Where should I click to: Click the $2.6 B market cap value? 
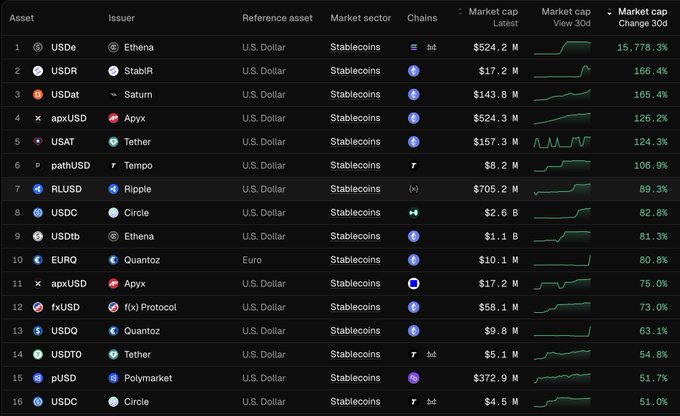pyautogui.click(x=501, y=213)
